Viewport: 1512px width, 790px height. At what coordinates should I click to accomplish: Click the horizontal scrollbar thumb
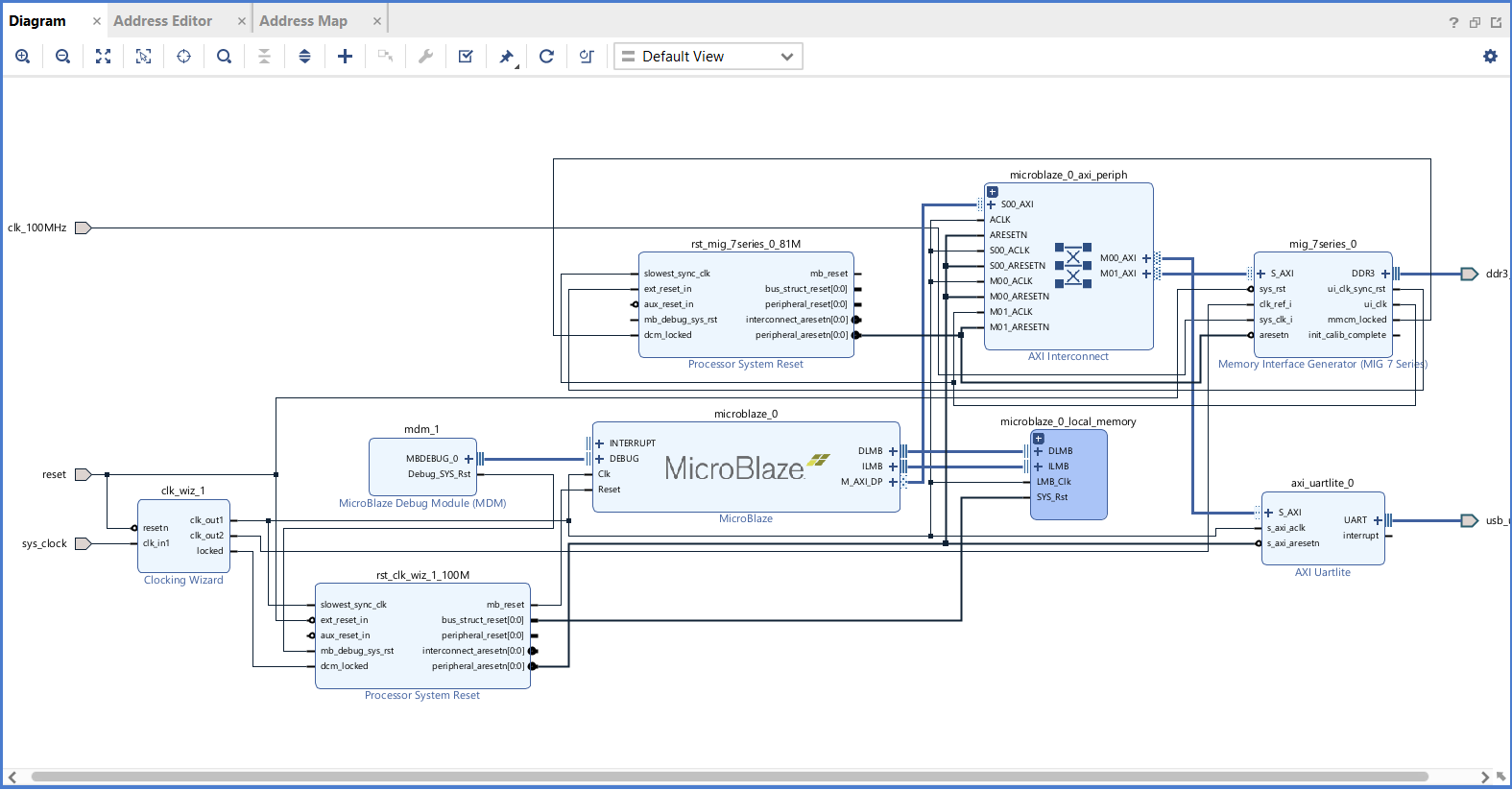pos(730,777)
